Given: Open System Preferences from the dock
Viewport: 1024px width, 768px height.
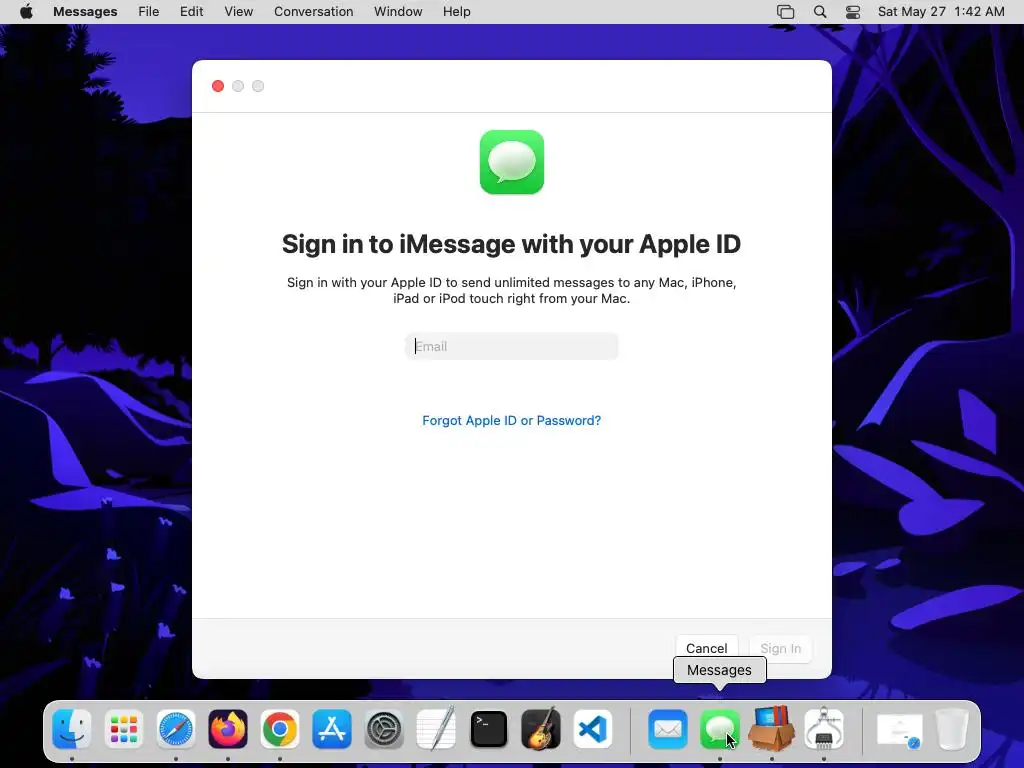Looking at the screenshot, I should tap(384, 729).
